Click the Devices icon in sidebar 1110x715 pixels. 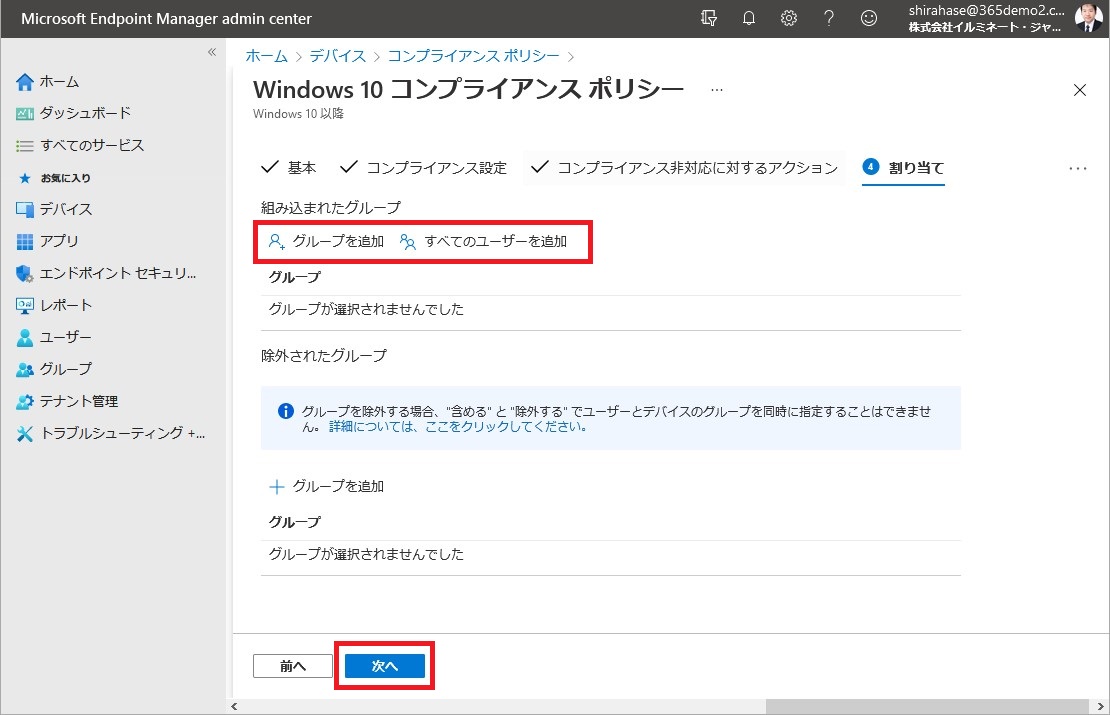pyautogui.click(x=25, y=210)
